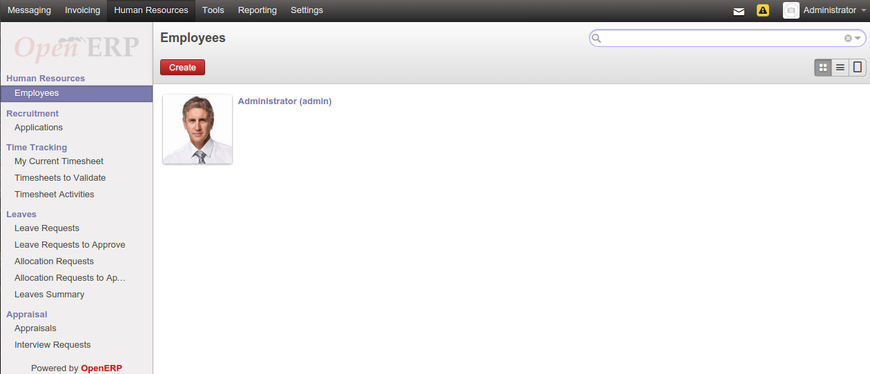The height and width of the screenshot is (374, 870).
Task: Open the Reporting top menu
Action: 257,11
